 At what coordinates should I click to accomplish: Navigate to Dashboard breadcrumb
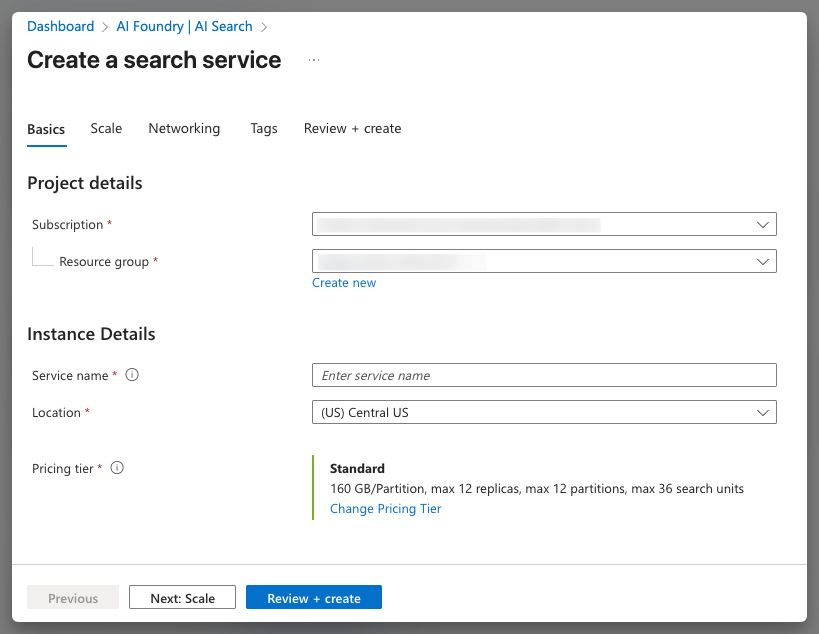(x=60, y=27)
